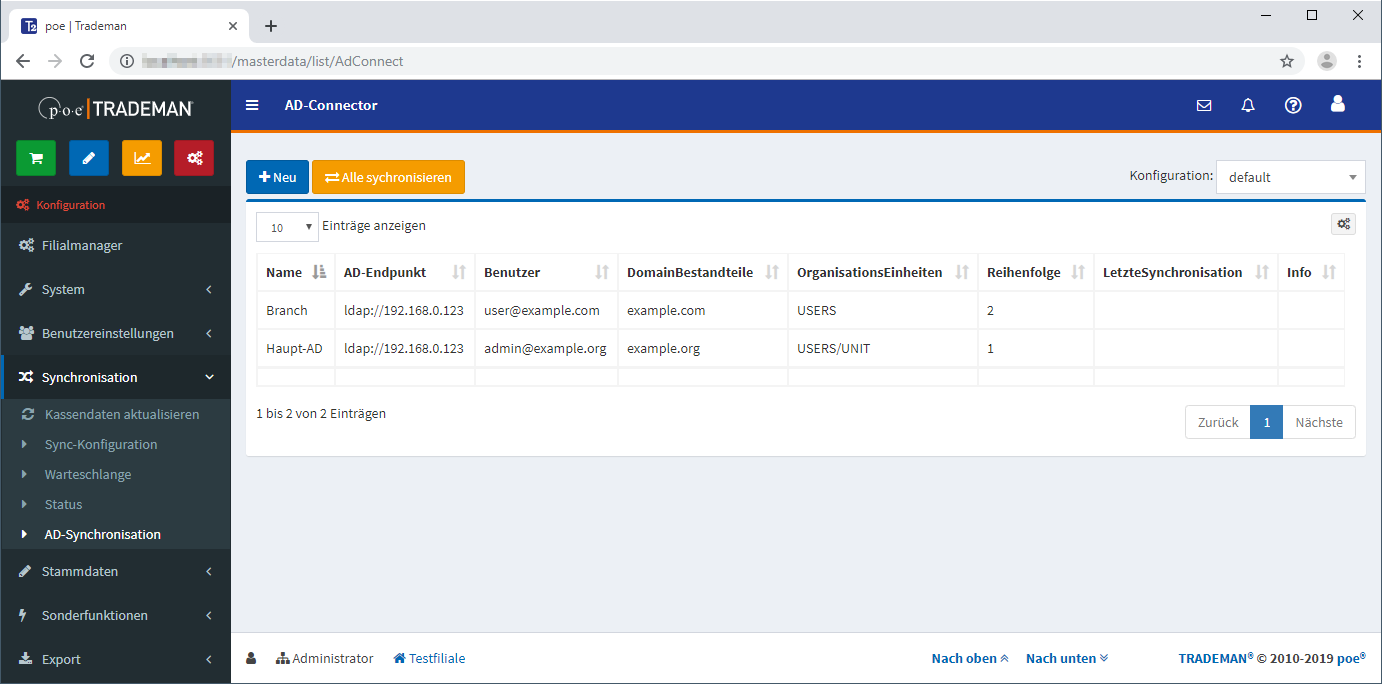The image size is (1382, 684).
Task: Open the entries-per-page dropdown
Action: click(x=287, y=227)
